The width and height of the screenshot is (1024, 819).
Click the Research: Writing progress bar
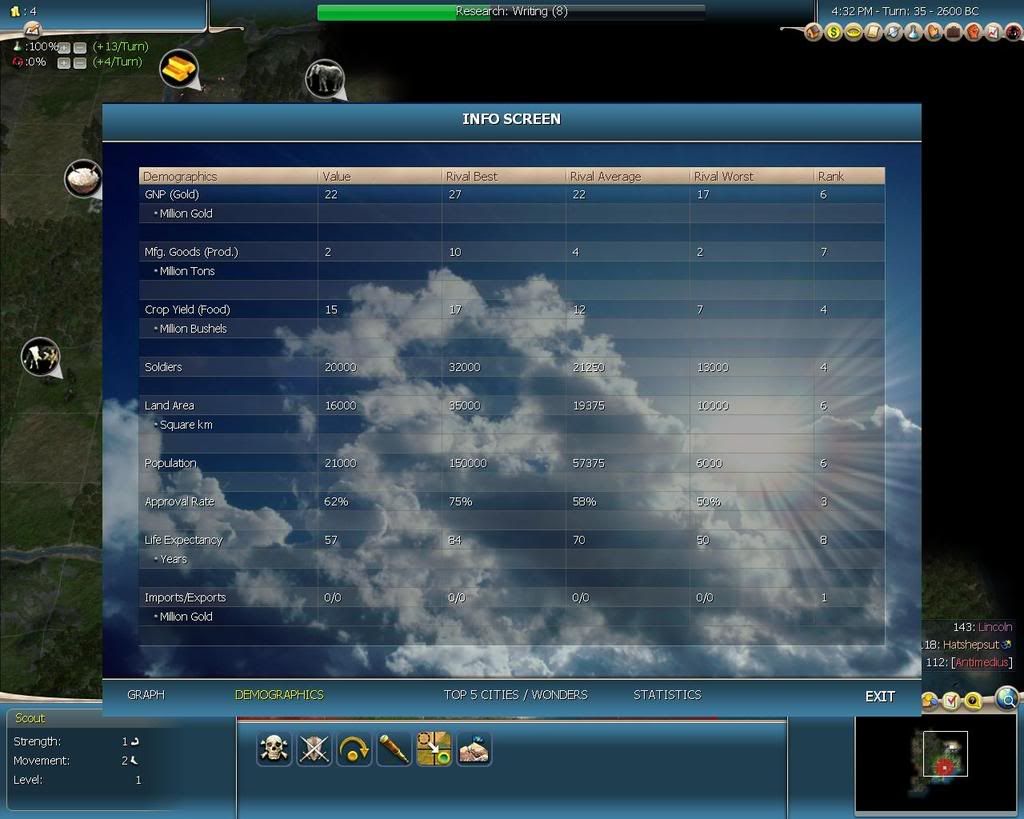(x=511, y=12)
